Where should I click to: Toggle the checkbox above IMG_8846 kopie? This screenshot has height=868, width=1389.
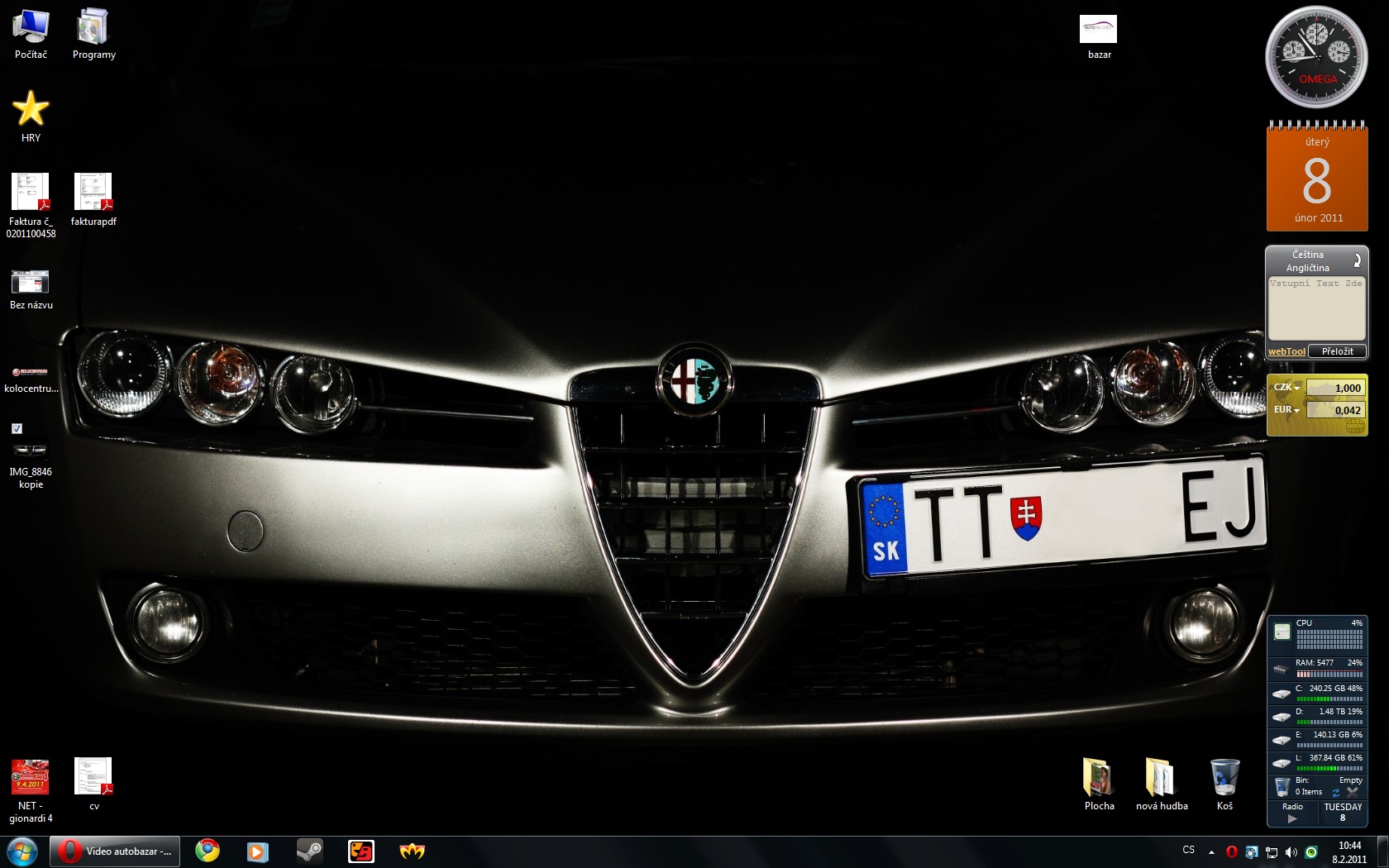tap(17, 428)
